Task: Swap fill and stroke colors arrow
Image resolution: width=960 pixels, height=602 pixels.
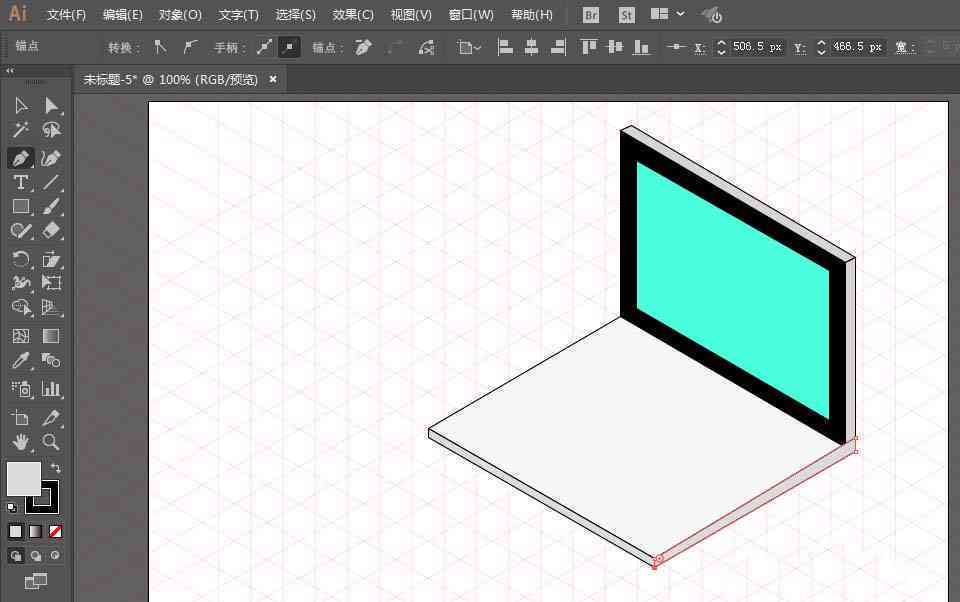Action: coord(55,468)
